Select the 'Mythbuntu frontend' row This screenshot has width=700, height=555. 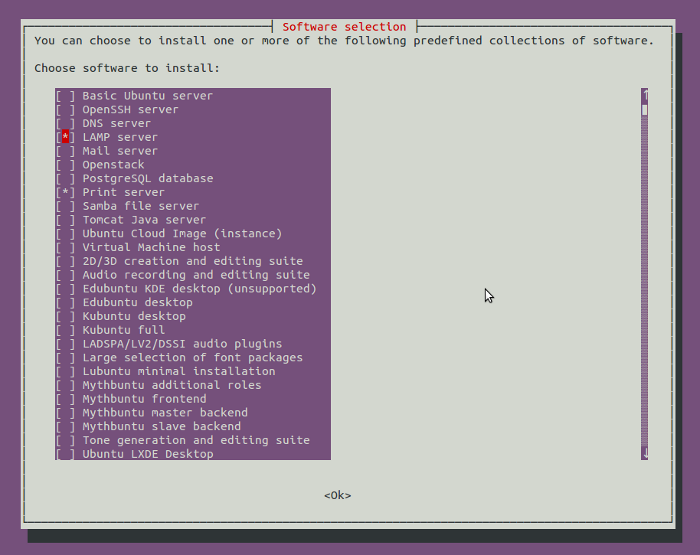click(x=193, y=399)
